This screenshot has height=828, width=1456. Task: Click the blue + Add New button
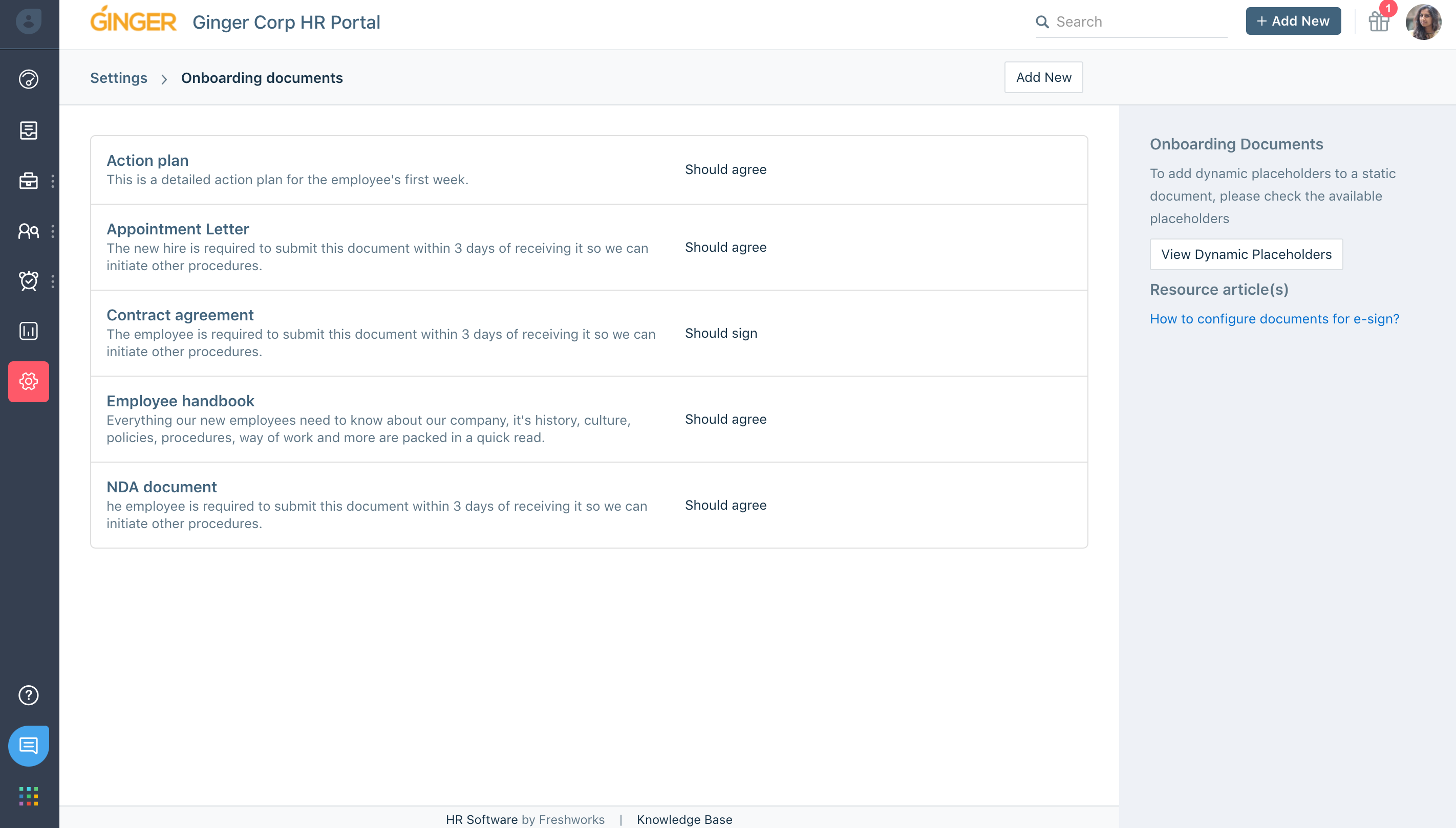tap(1293, 21)
